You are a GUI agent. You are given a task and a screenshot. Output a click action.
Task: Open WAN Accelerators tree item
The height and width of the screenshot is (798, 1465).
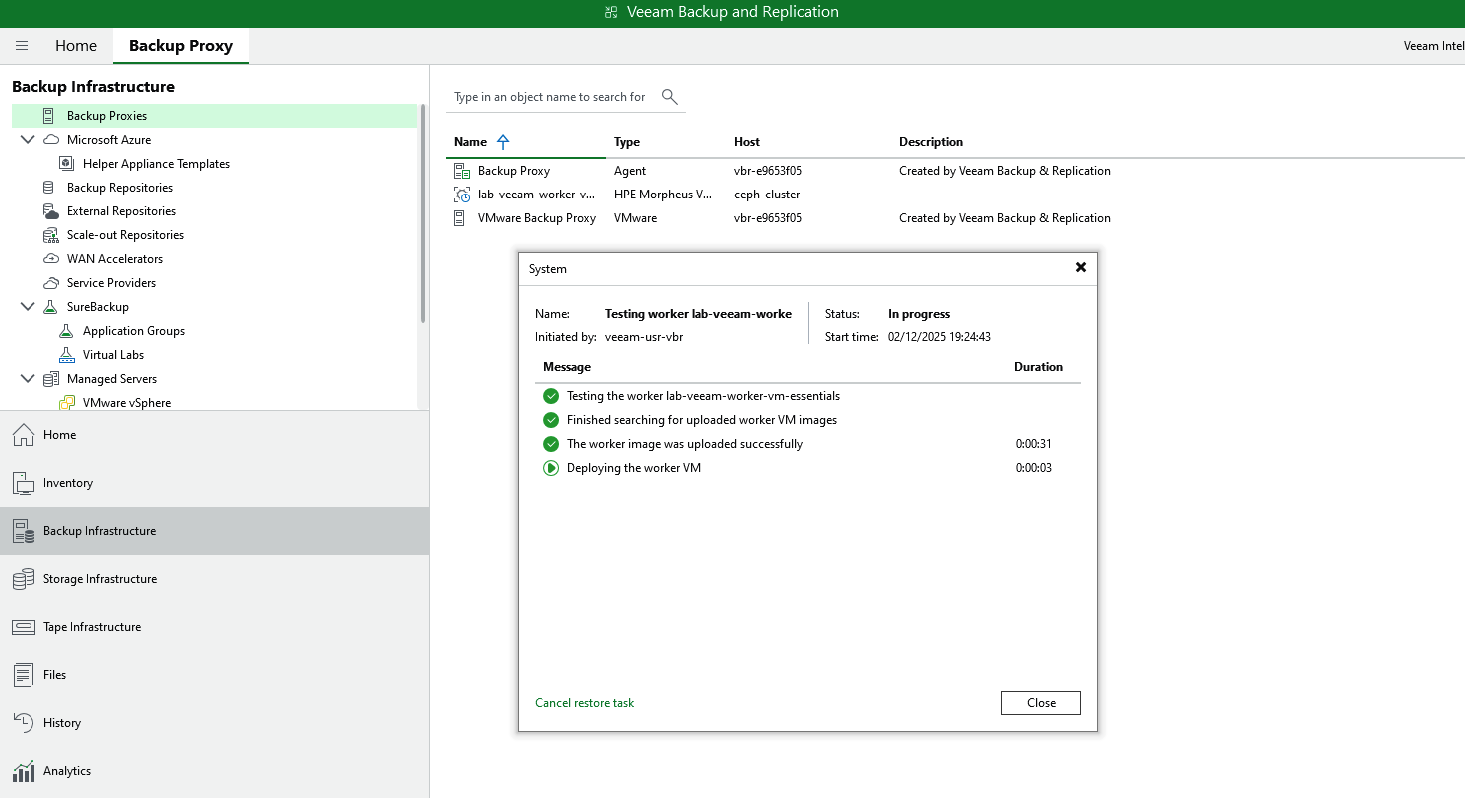[x=115, y=259]
